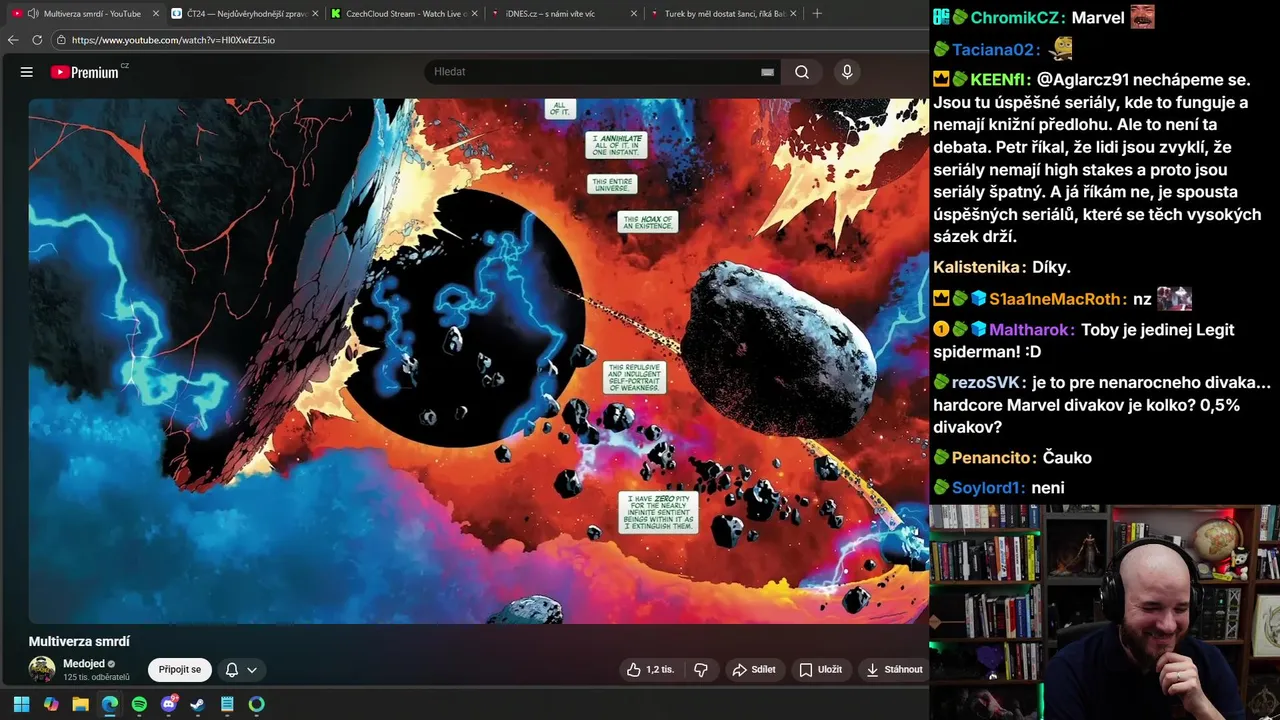Image resolution: width=1280 pixels, height=720 pixels.
Task: Open a new browser tab with plus
Action: click(x=817, y=14)
